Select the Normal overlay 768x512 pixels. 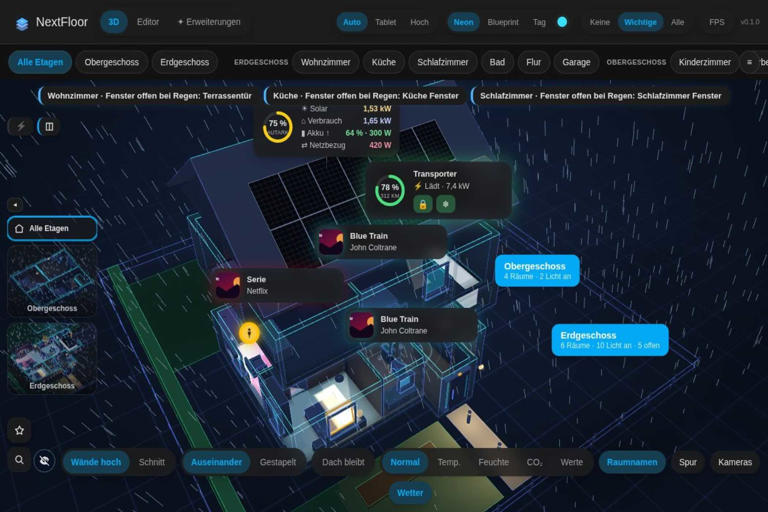[x=405, y=462]
